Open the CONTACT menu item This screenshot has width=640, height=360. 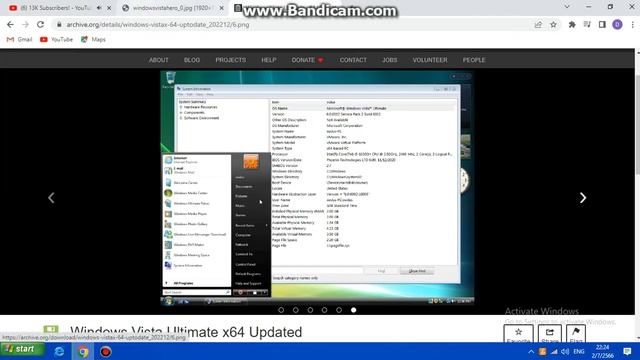click(353, 60)
